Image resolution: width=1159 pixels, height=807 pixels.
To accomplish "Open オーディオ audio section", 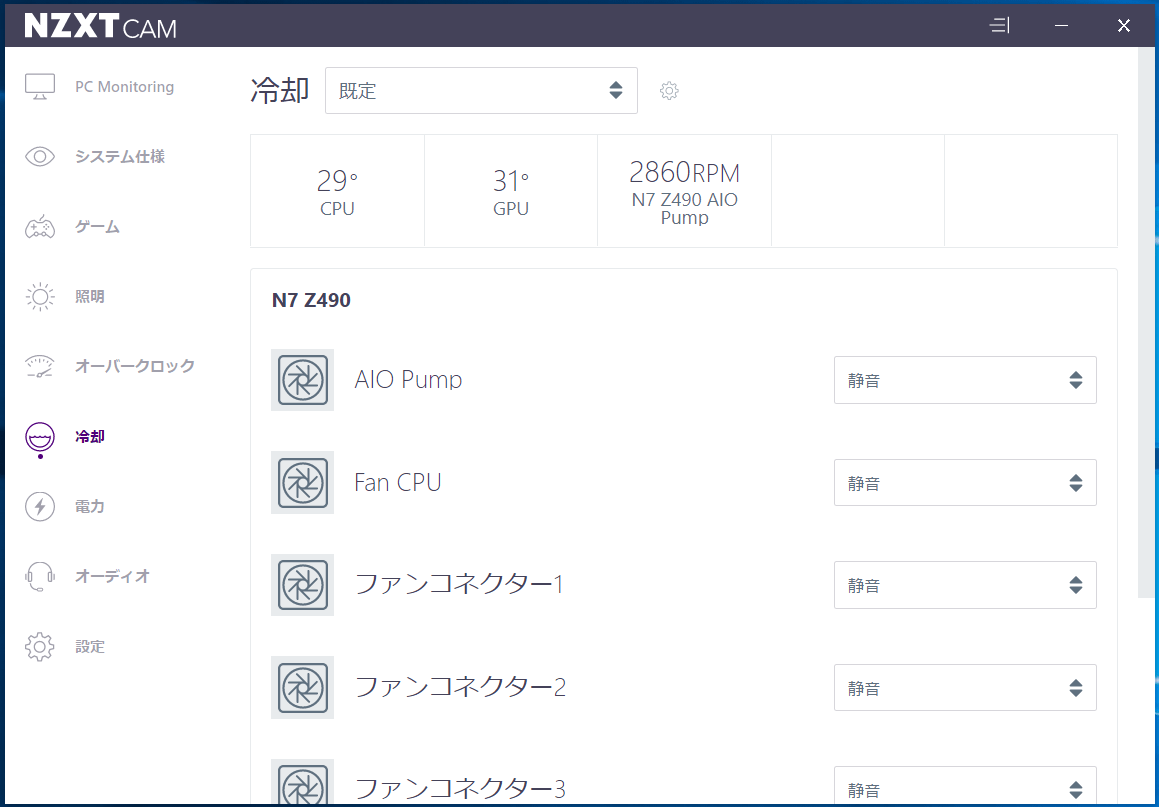I will (112, 576).
